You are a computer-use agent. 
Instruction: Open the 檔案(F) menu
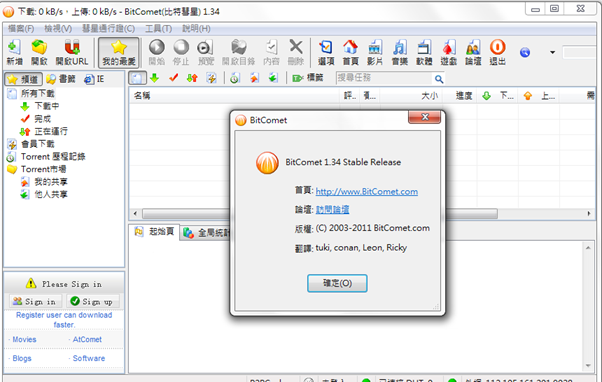point(21,28)
